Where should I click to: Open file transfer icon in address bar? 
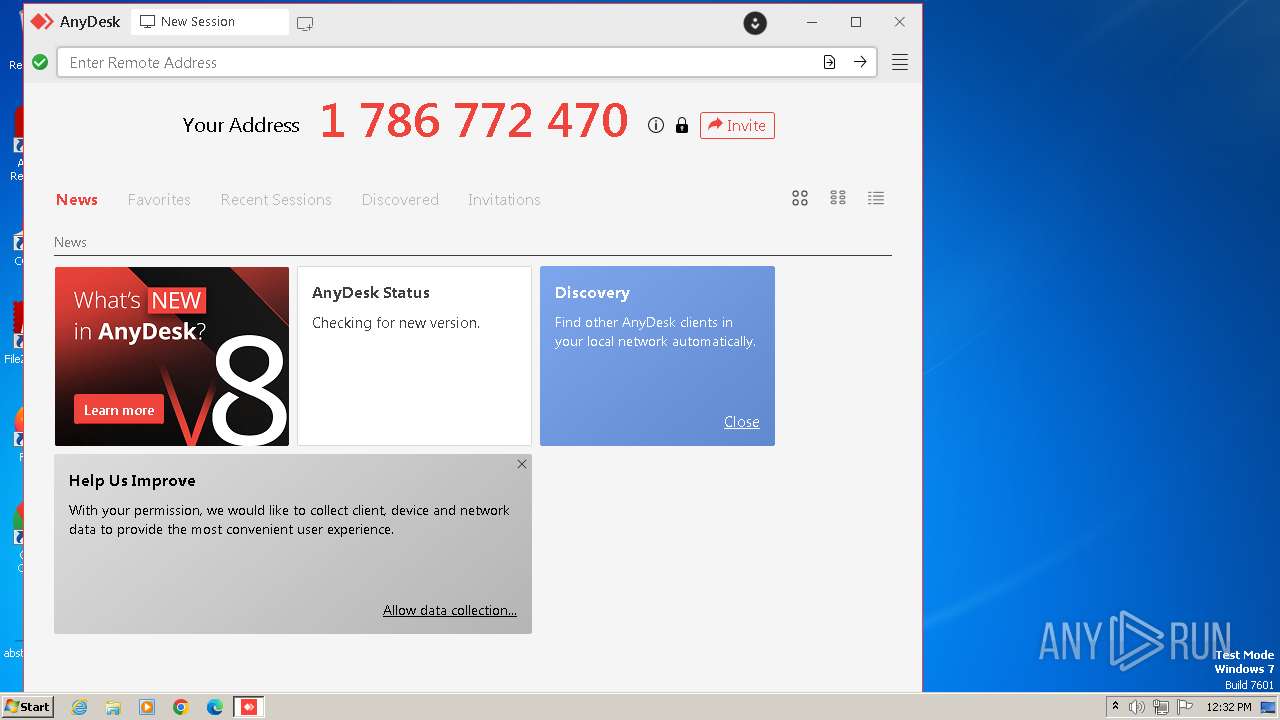[829, 62]
